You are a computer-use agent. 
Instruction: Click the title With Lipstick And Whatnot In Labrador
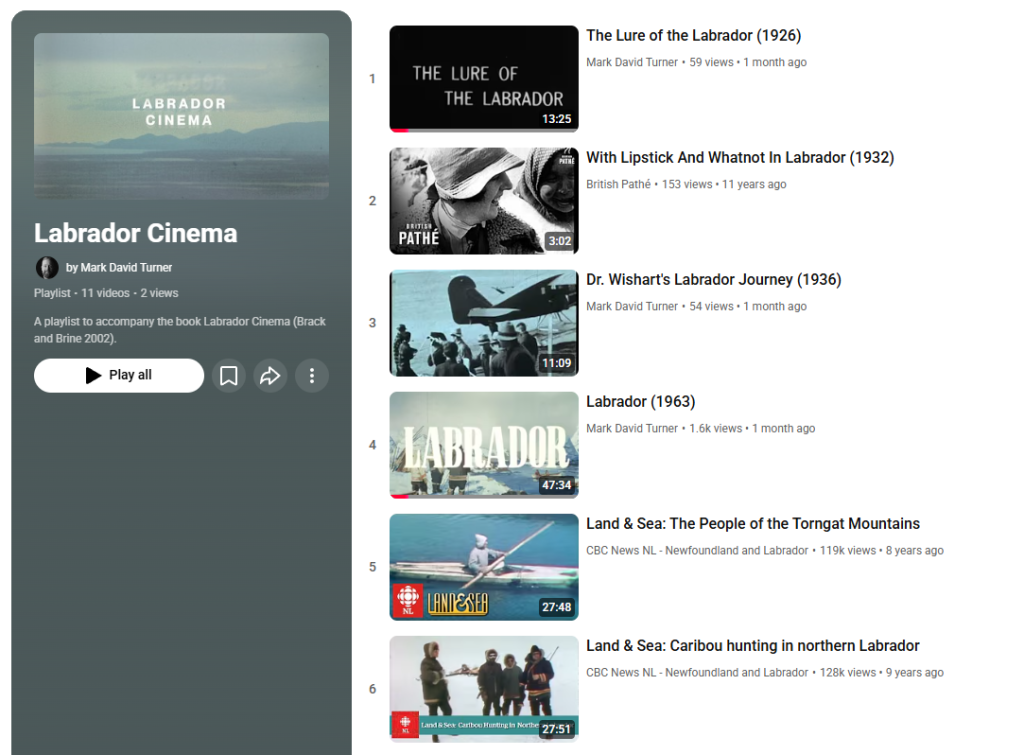[739, 158]
